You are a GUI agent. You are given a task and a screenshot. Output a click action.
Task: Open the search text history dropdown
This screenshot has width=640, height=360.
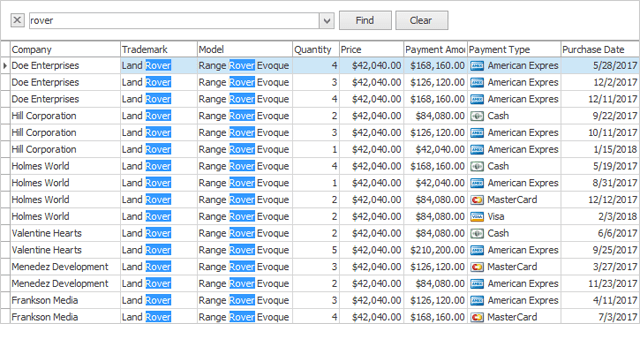327,20
